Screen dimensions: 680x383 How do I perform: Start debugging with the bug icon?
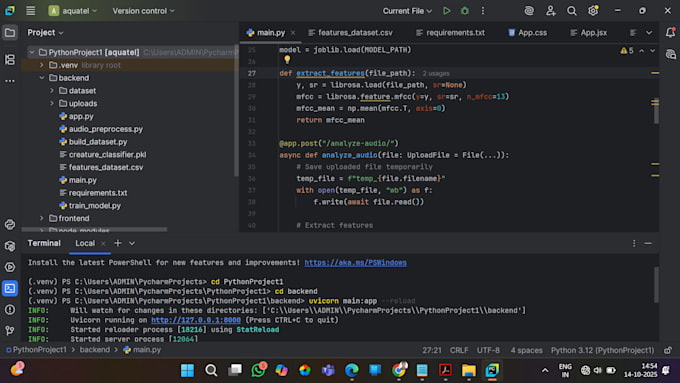[464, 11]
